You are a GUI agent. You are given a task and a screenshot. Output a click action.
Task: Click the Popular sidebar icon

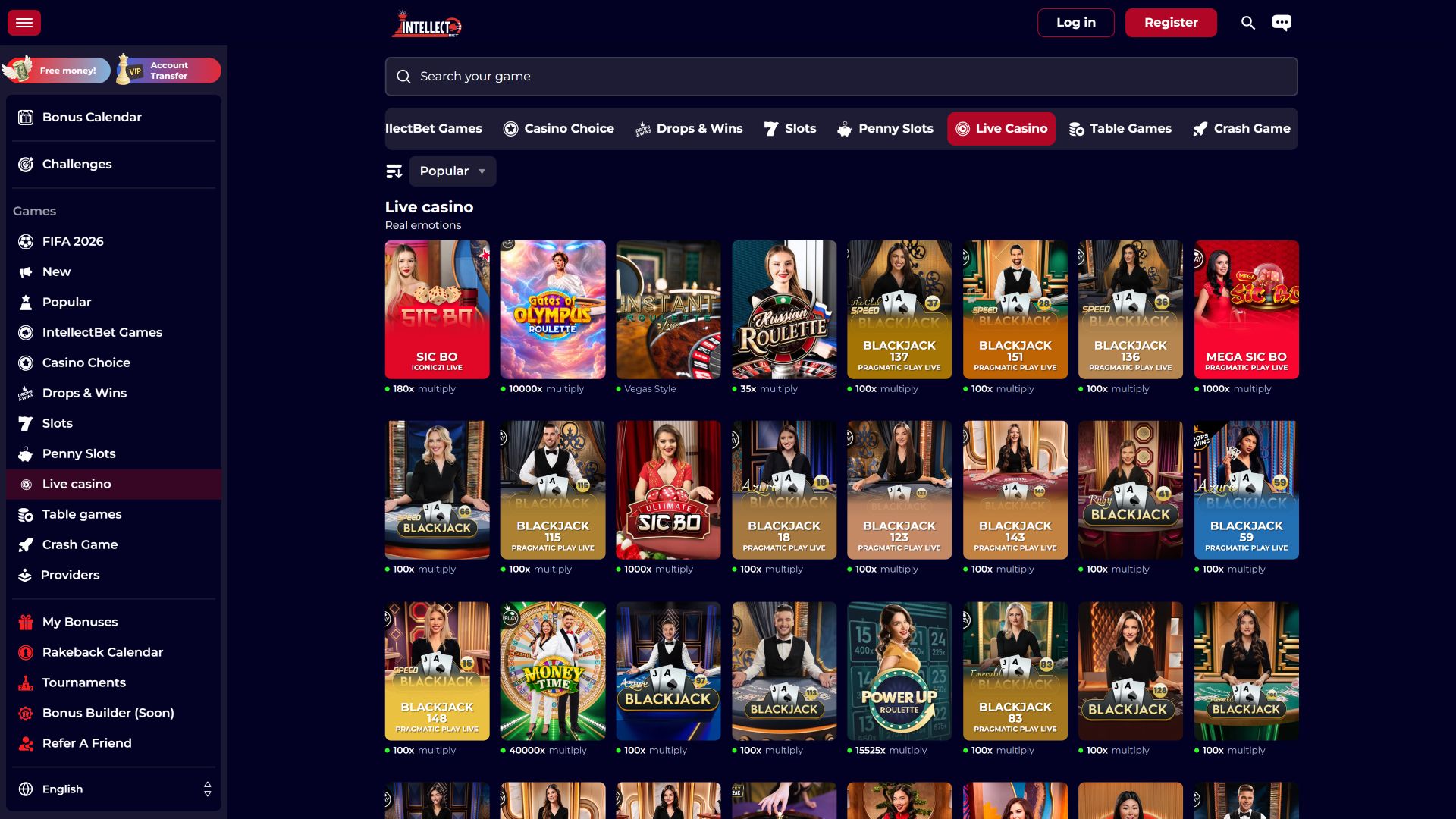click(x=26, y=303)
